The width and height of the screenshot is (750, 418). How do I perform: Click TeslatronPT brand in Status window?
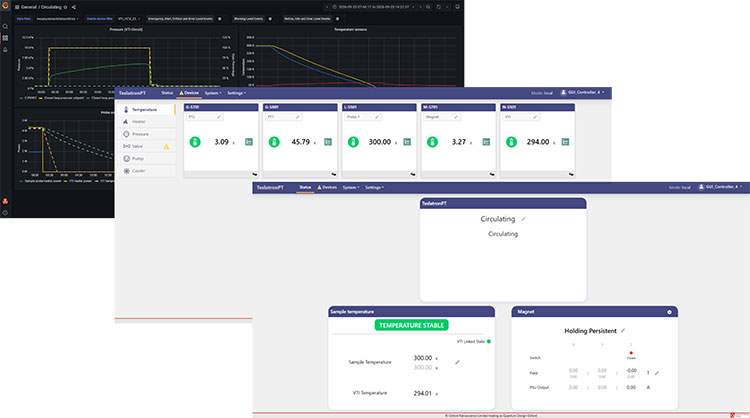point(270,187)
